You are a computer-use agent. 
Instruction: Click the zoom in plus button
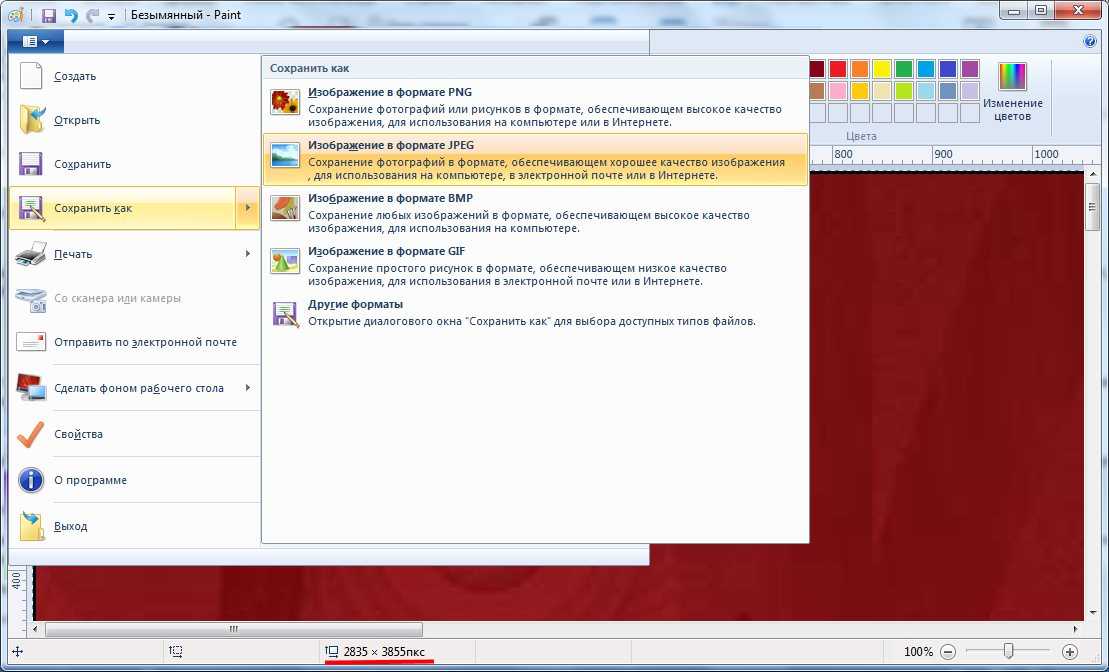[x=1070, y=651]
